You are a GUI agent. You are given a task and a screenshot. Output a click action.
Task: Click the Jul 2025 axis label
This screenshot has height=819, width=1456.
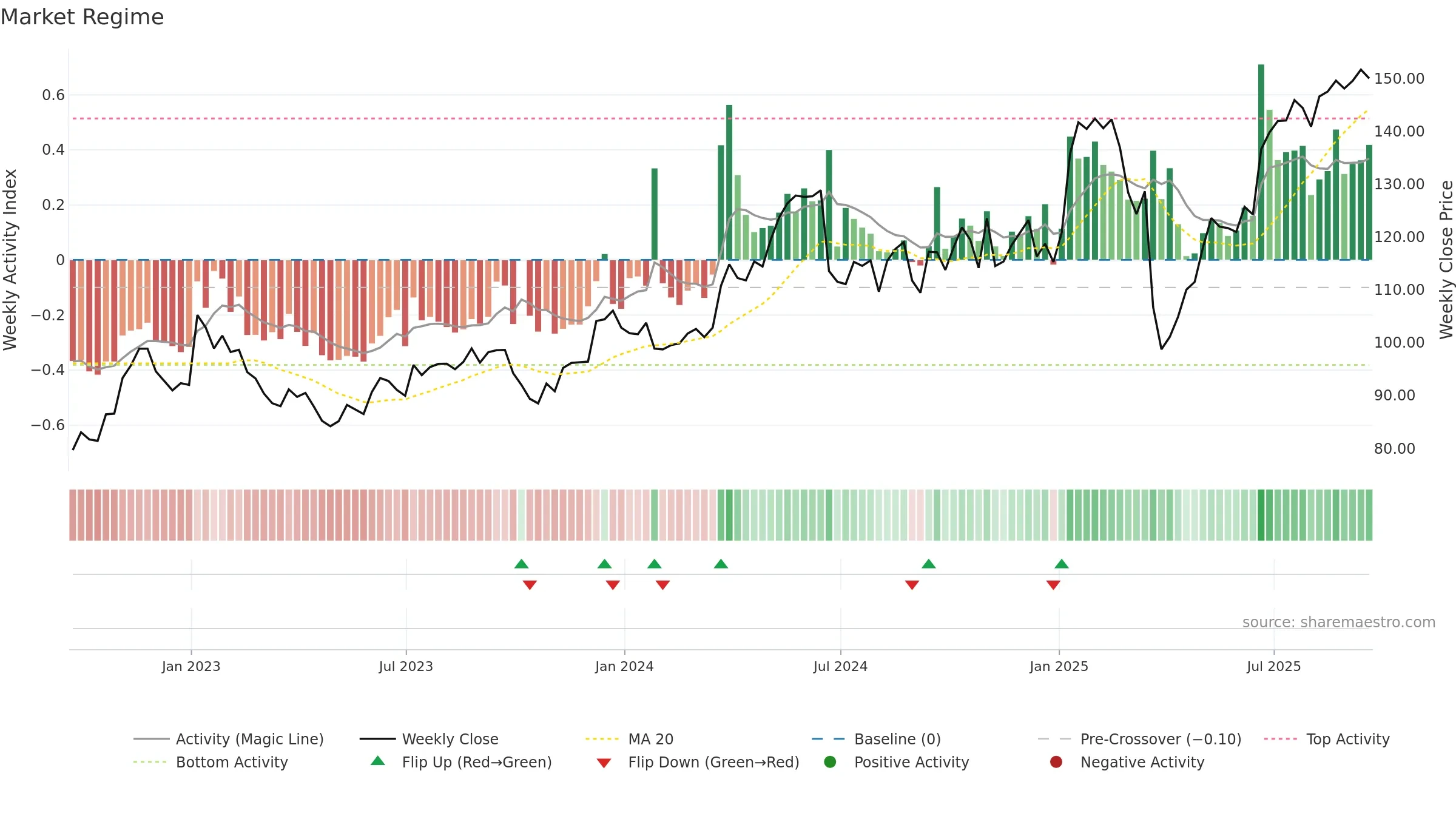coord(1274,667)
